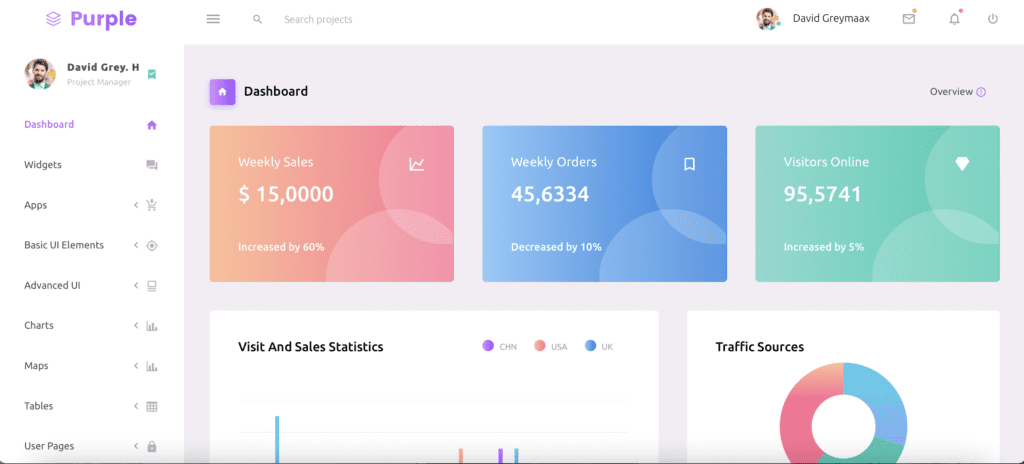The height and width of the screenshot is (464, 1024).
Task: Expand the Tables submenu chevron
Action: point(136,406)
